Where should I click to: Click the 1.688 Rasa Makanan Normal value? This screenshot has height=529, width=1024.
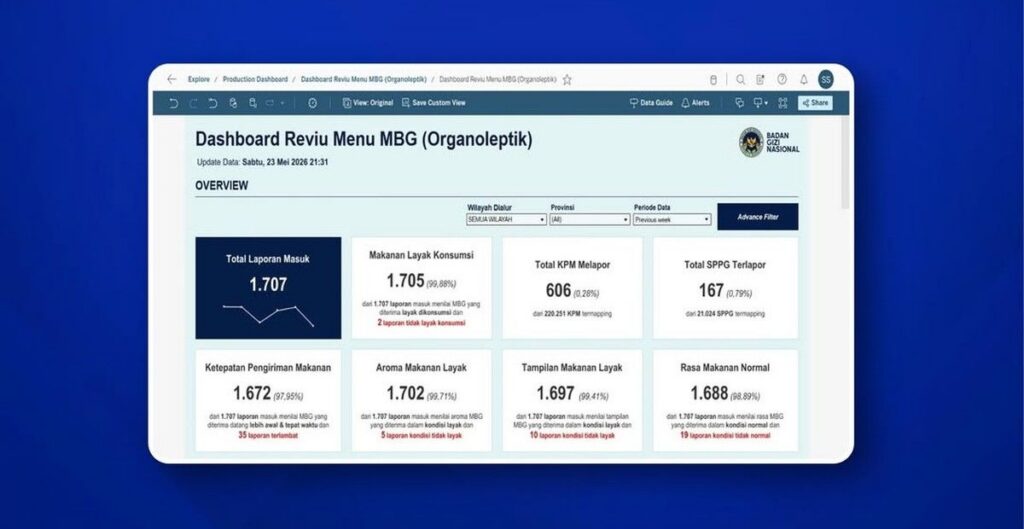point(709,393)
